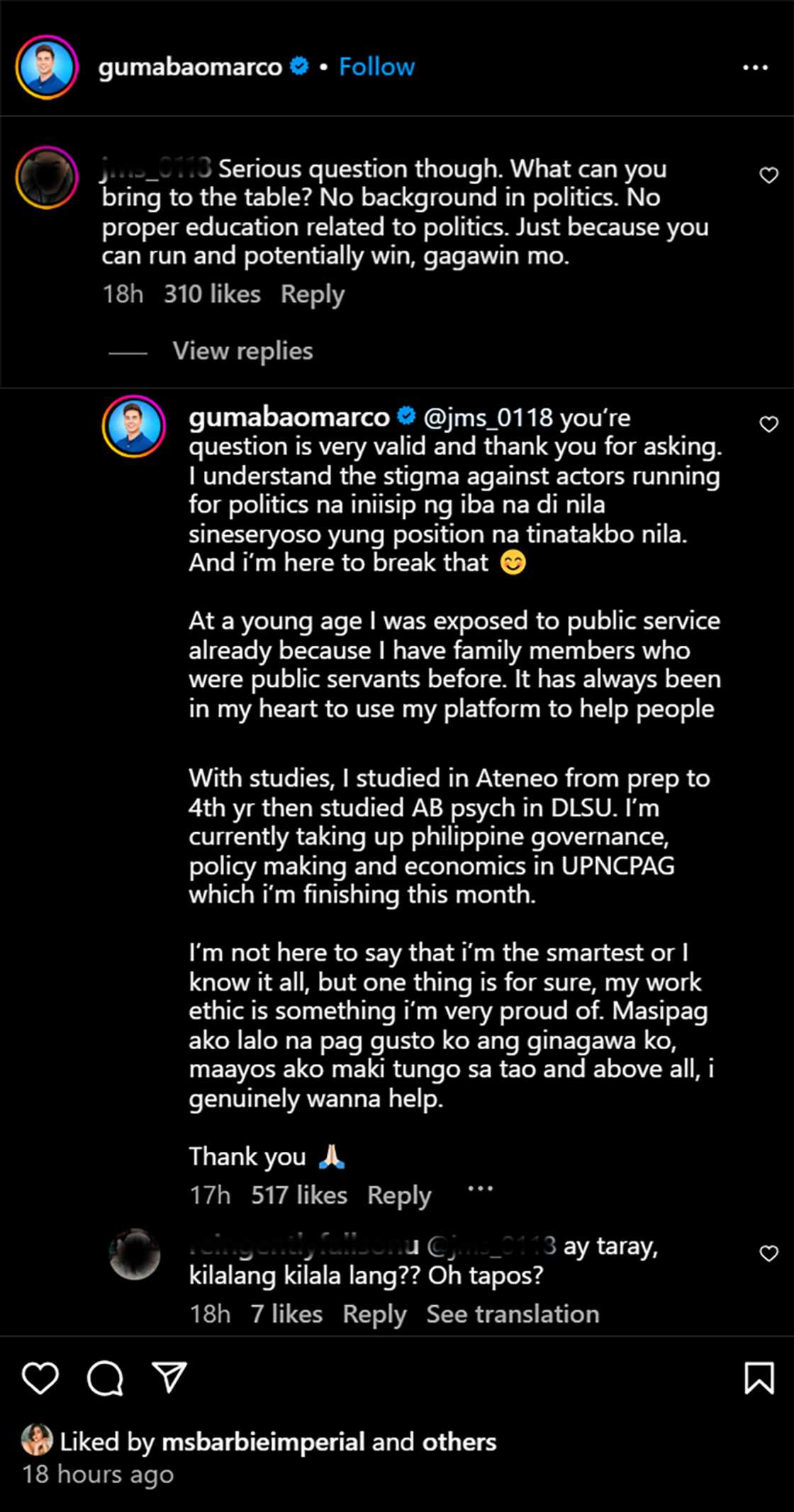The image size is (794, 1512).
Task: View others who liked the post
Action: coord(459,1442)
